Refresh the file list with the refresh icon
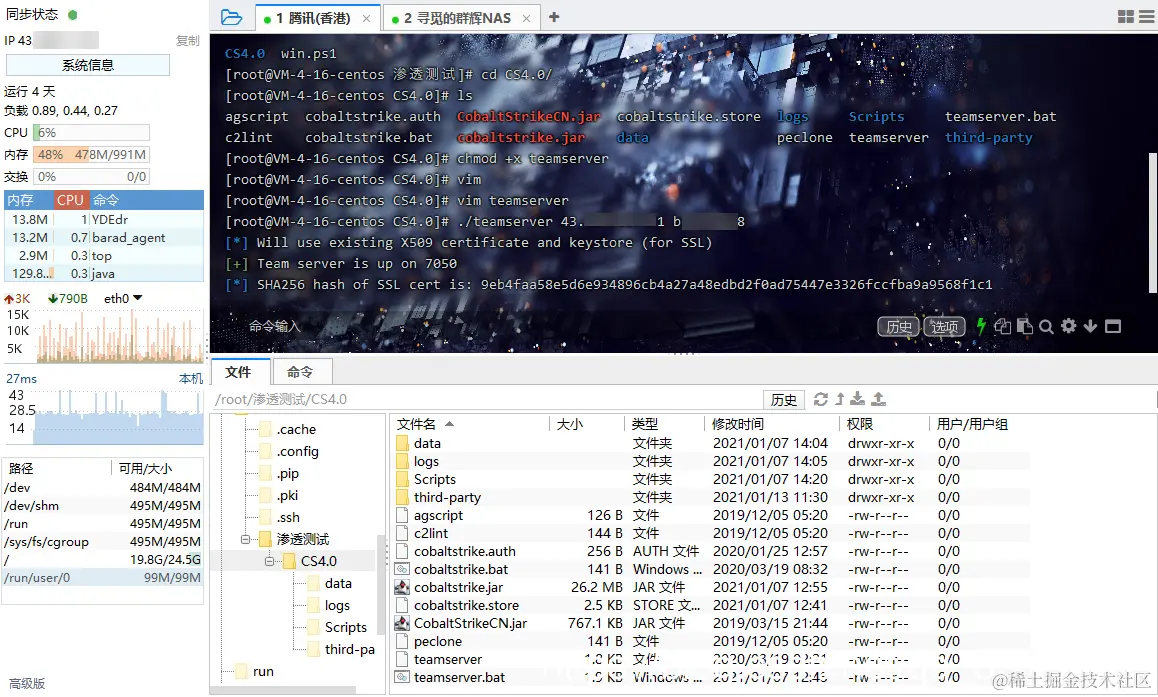 [822, 398]
